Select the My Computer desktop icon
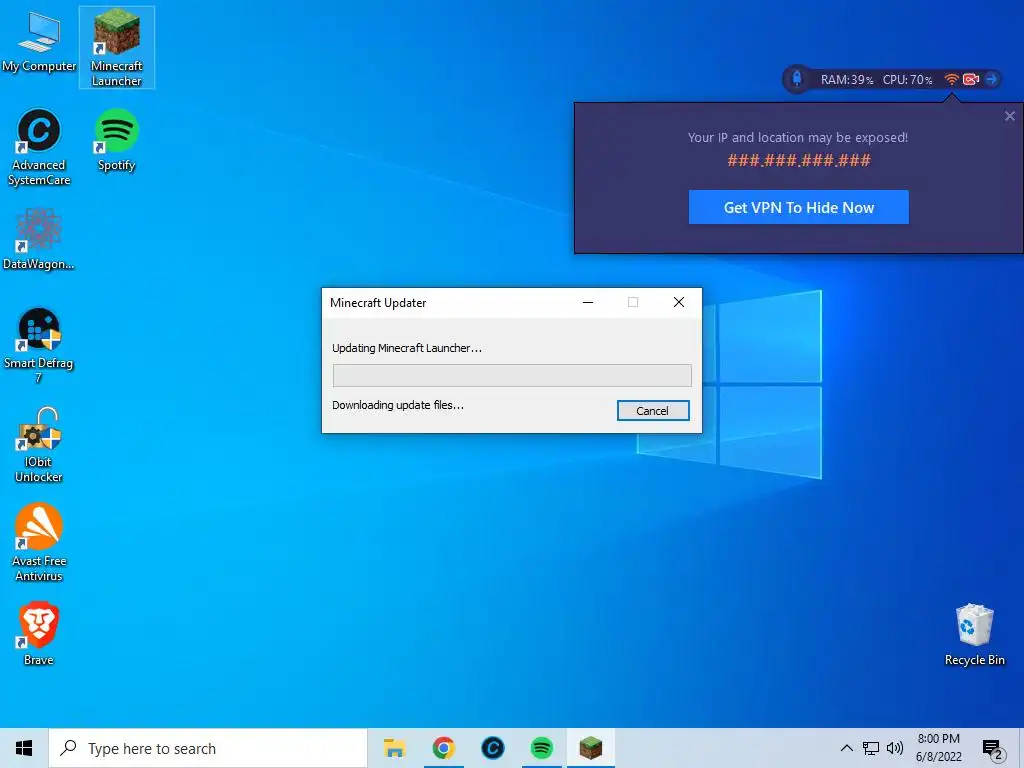The width and height of the screenshot is (1024, 768). click(39, 42)
